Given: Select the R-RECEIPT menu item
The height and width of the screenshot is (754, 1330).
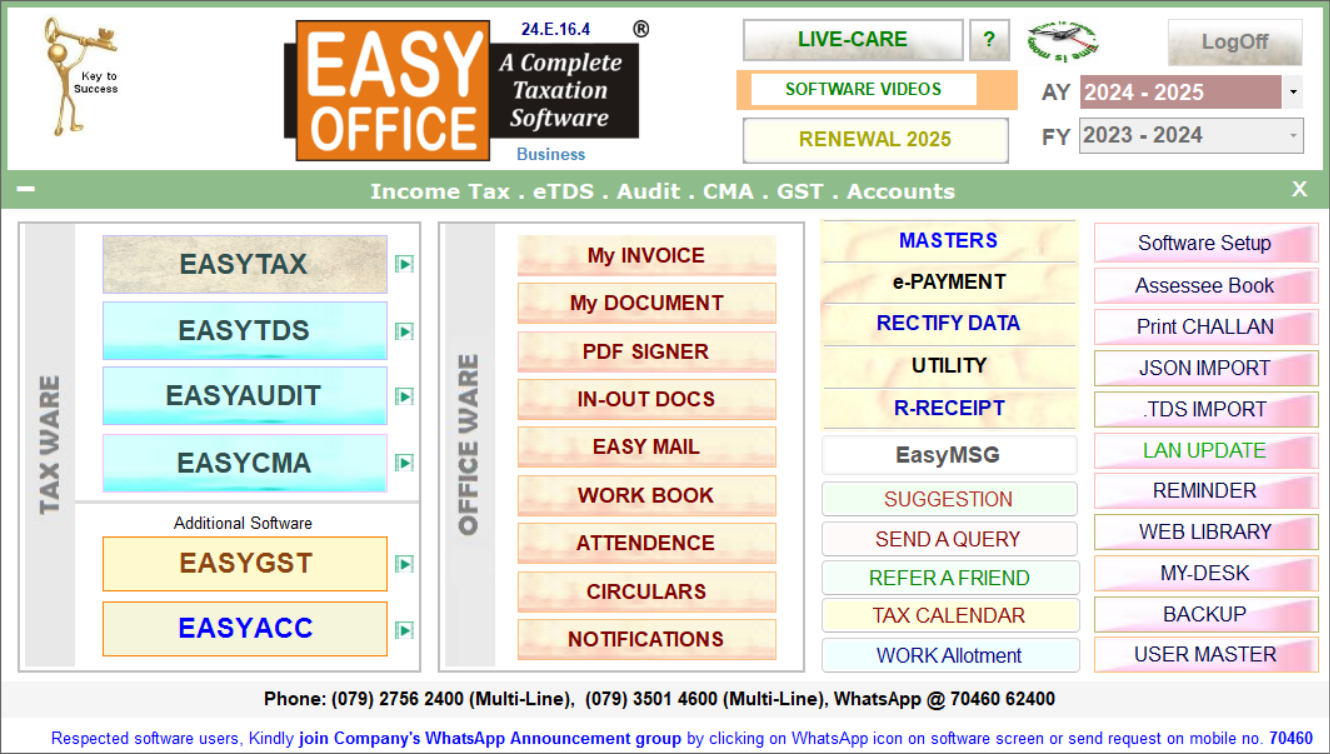Looking at the screenshot, I should click(948, 408).
